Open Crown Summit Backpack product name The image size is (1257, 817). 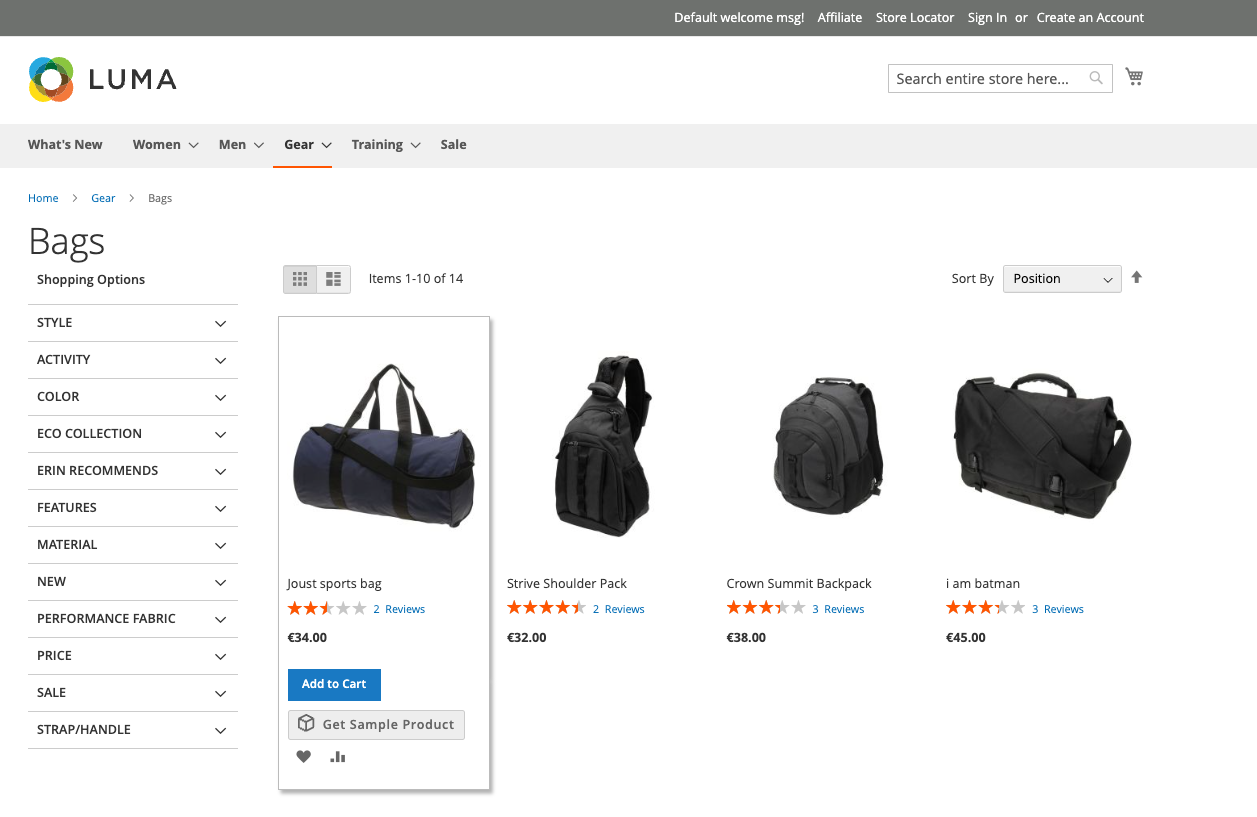click(799, 584)
